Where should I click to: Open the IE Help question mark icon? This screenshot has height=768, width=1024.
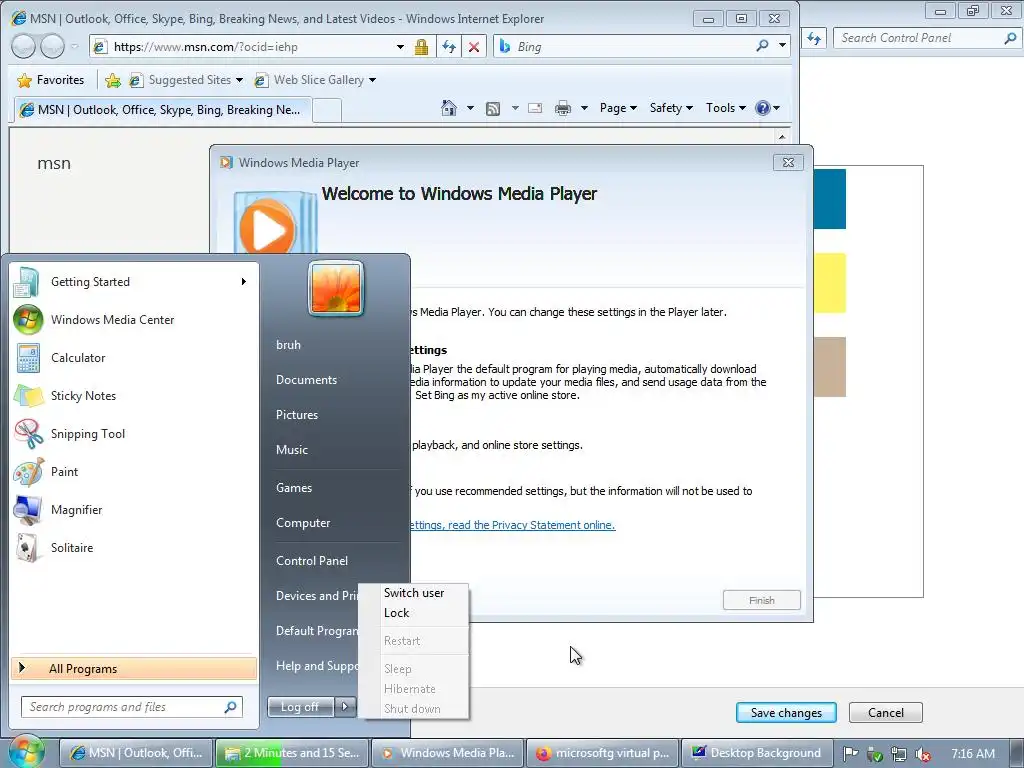[762, 108]
